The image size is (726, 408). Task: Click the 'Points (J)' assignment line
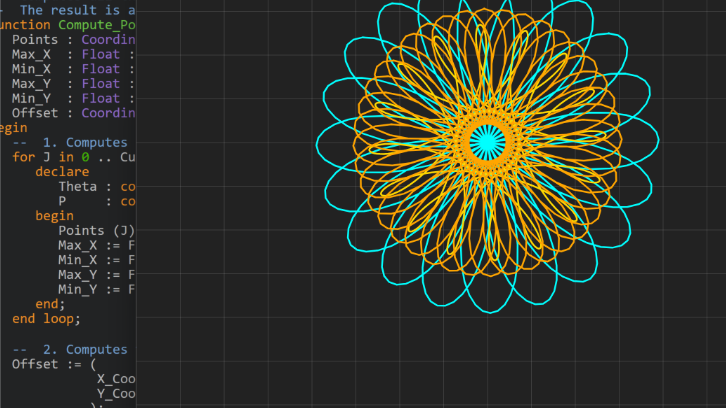[x=96, y=230]
